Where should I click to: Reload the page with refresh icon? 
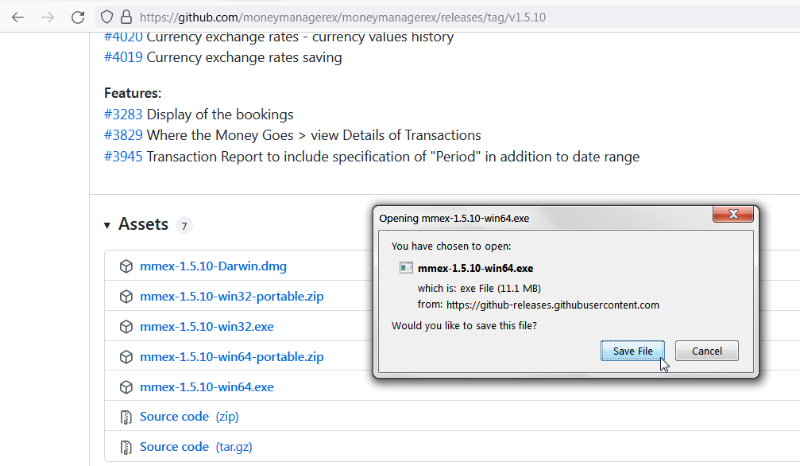point(78,17)
